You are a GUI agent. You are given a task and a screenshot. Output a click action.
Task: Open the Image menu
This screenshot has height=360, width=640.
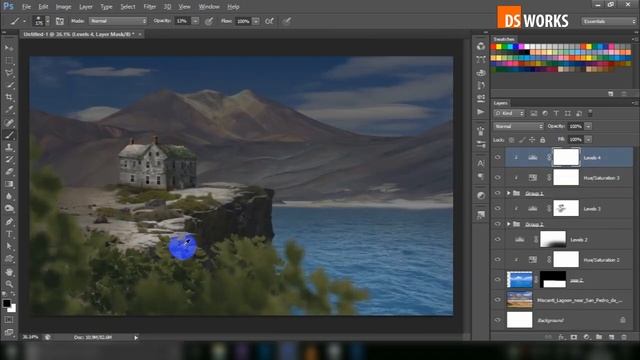(63, 7)
